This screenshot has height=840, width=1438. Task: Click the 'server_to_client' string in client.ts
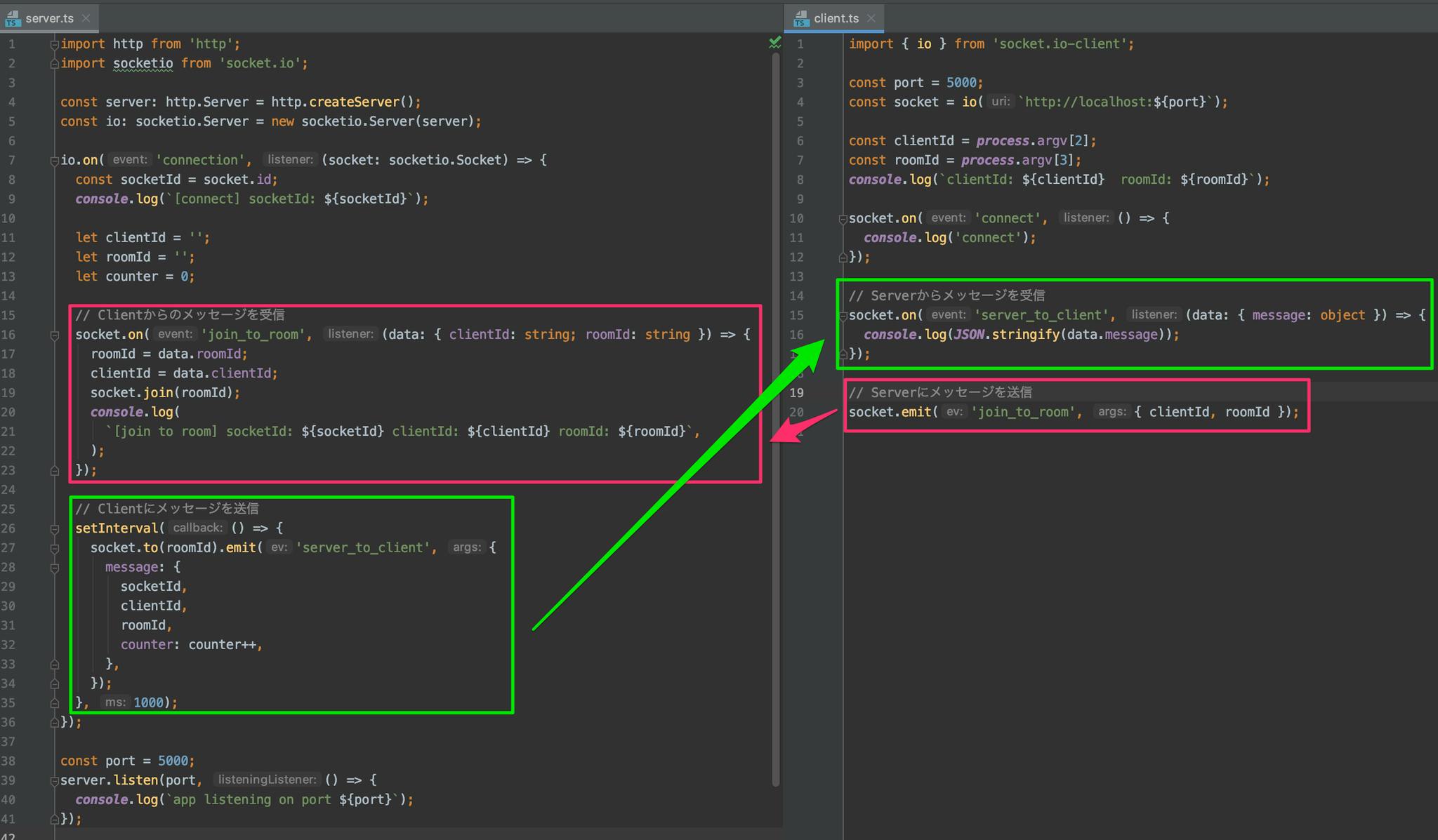click(x=1041, y=315)
